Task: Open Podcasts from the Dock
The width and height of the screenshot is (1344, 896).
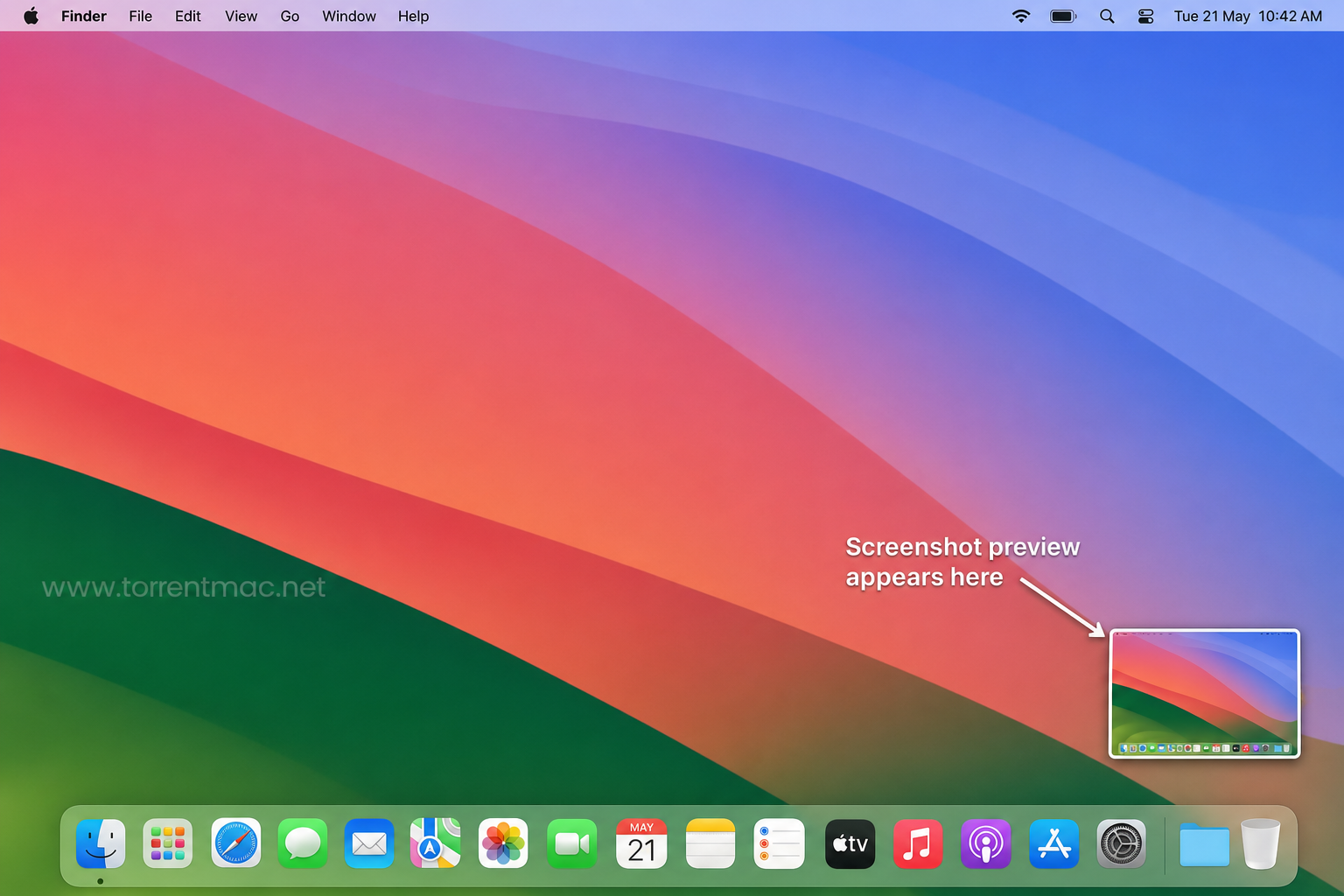Action: click(986, 843)
